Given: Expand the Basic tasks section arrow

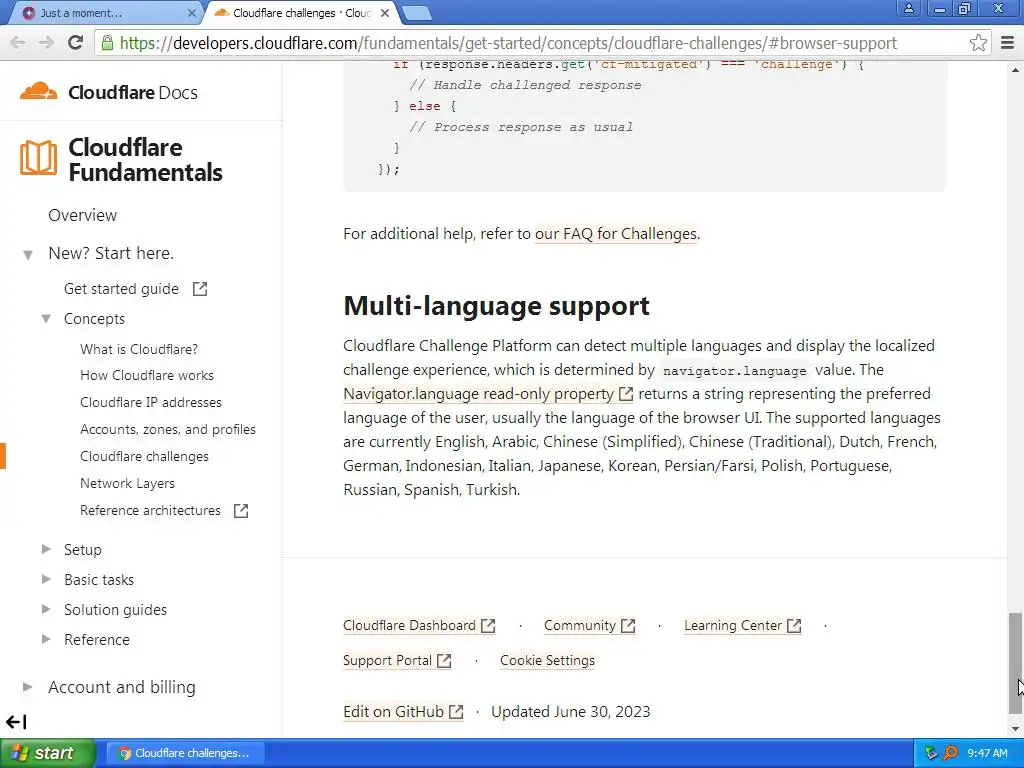Looking at the screenshot, I should (x=46, y=579).
